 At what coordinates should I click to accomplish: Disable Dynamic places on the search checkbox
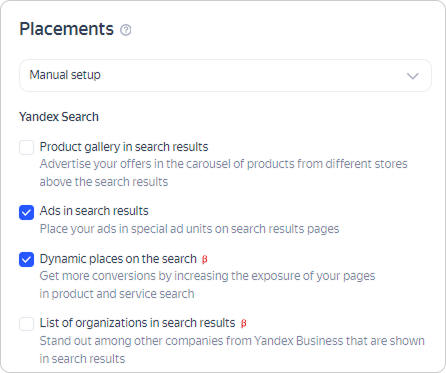(27, 259)
